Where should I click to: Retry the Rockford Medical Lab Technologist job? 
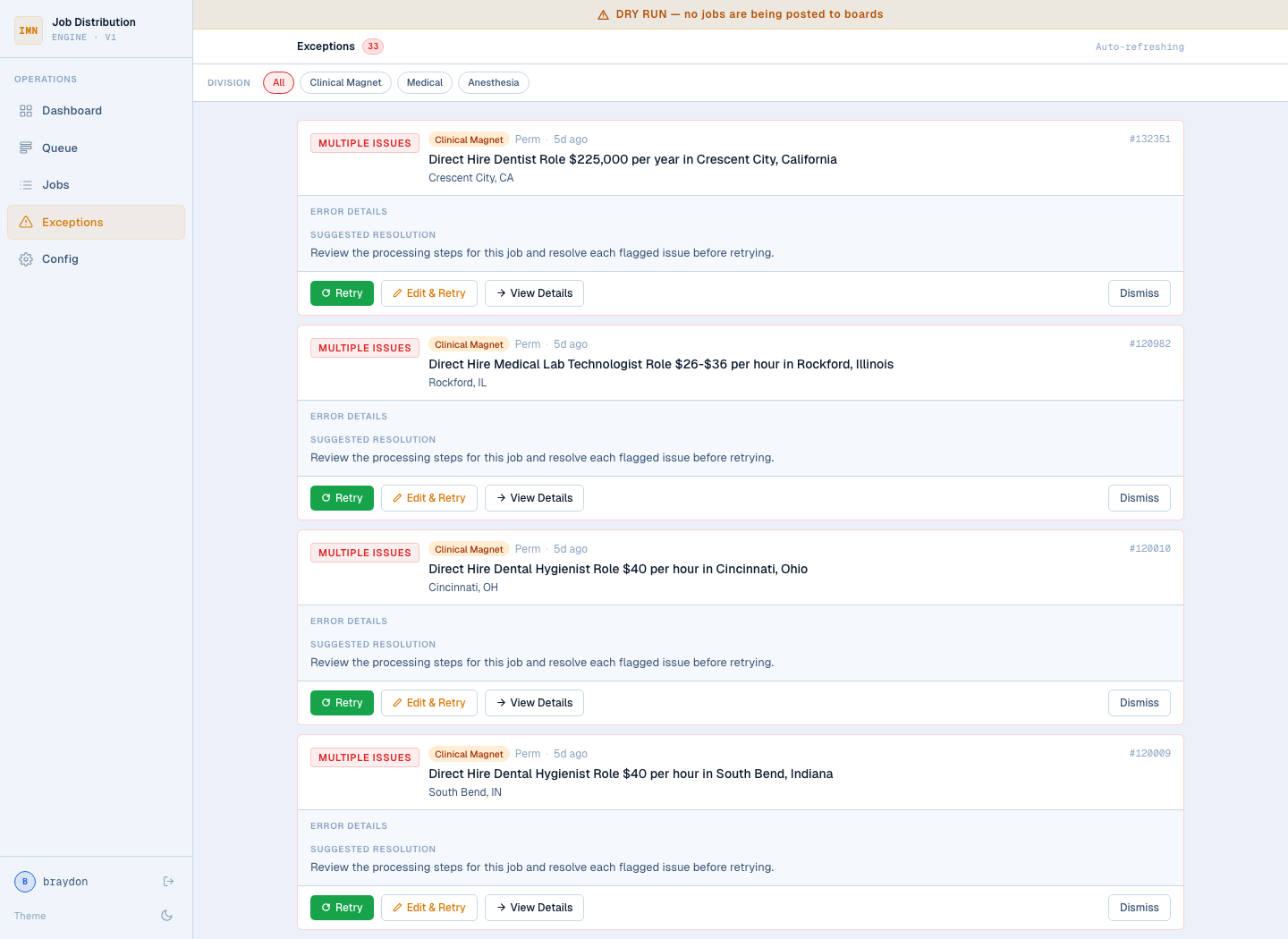[x=342, y=498]
